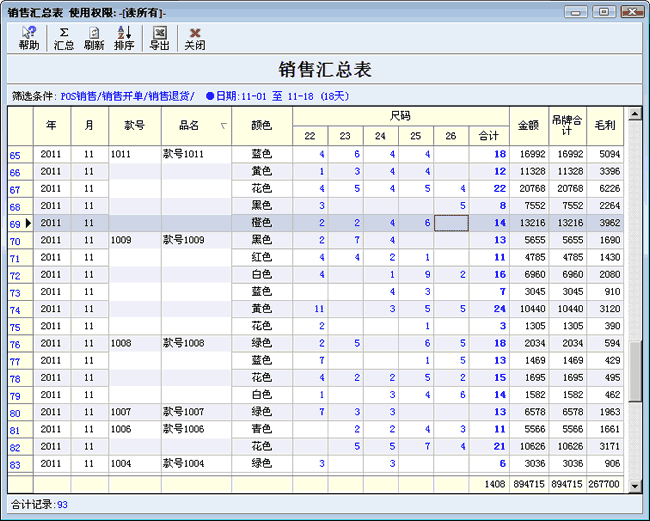Click the 日期:11-01 至 11-18 filter

click(278, 96)
